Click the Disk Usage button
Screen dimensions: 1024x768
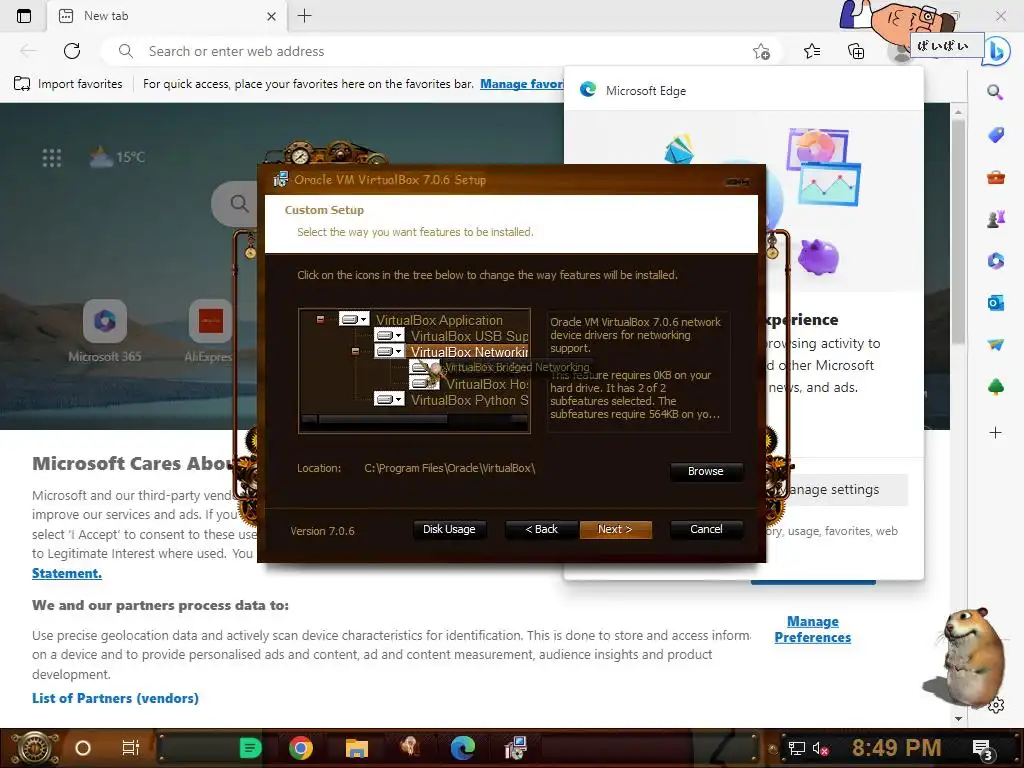click(449, 530)
